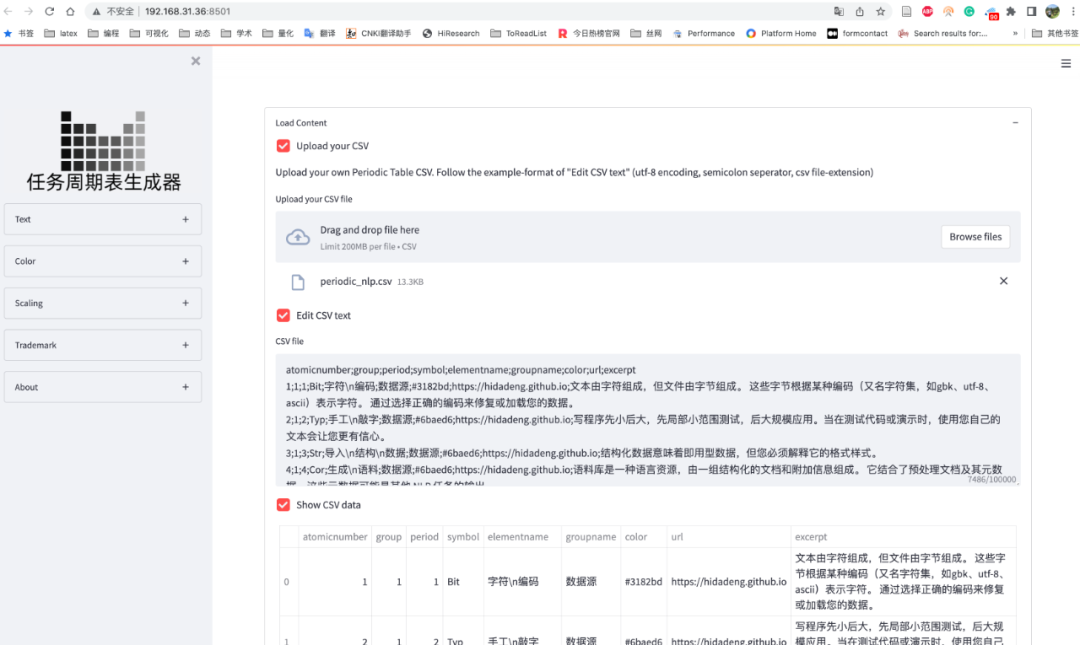Open the 翻译 bookmark

point(320,33)
